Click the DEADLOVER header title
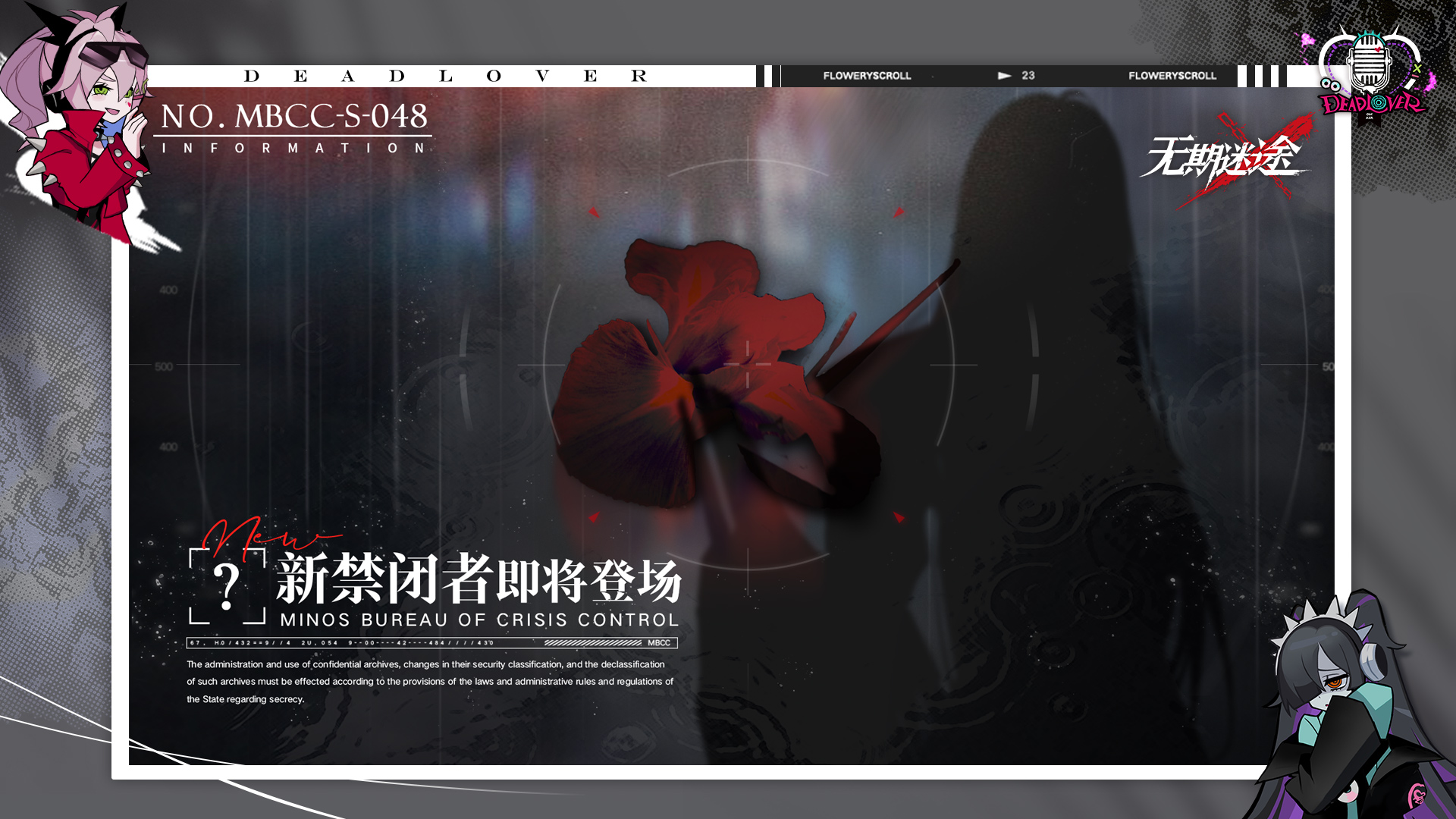Screen dimensions: 1456x819 [x=446, y=76]
